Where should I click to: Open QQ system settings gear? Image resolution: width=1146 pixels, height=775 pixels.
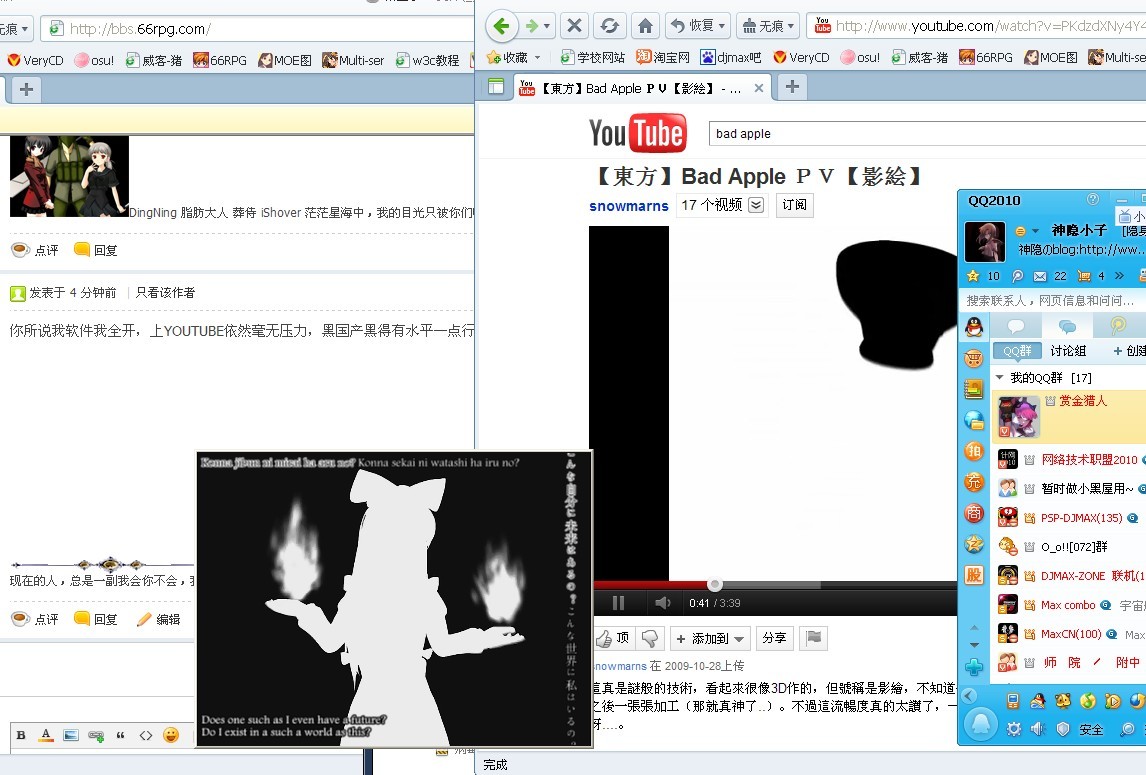1014,729
